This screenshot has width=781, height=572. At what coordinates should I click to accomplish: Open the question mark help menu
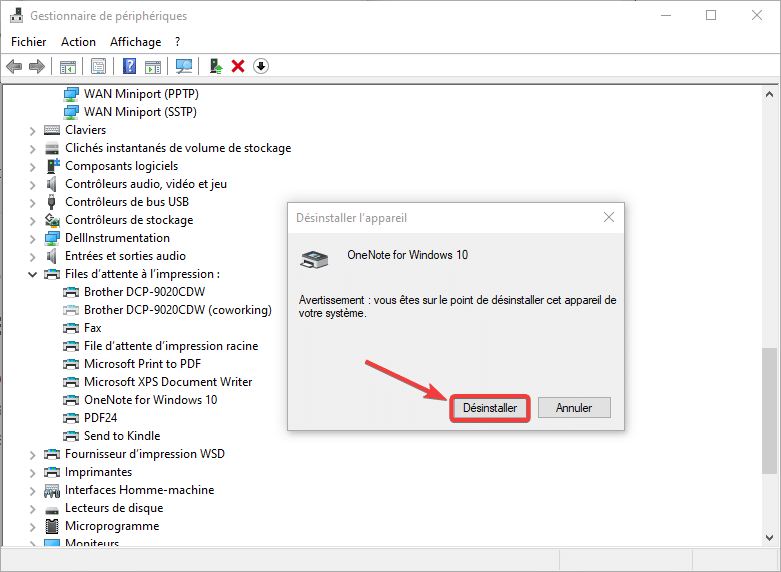[177, 42]
